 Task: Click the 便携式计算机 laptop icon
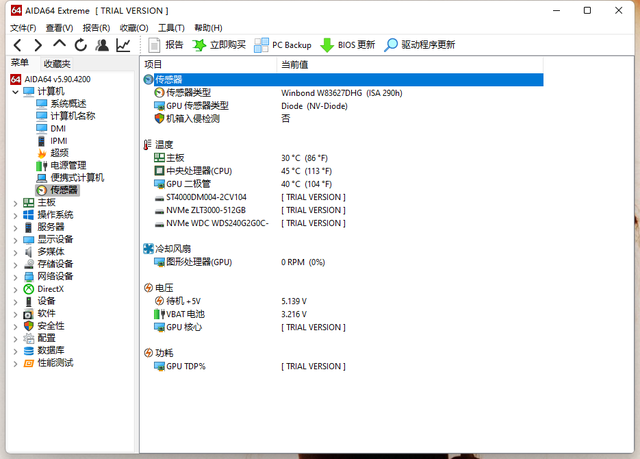(x=41, y=178)
